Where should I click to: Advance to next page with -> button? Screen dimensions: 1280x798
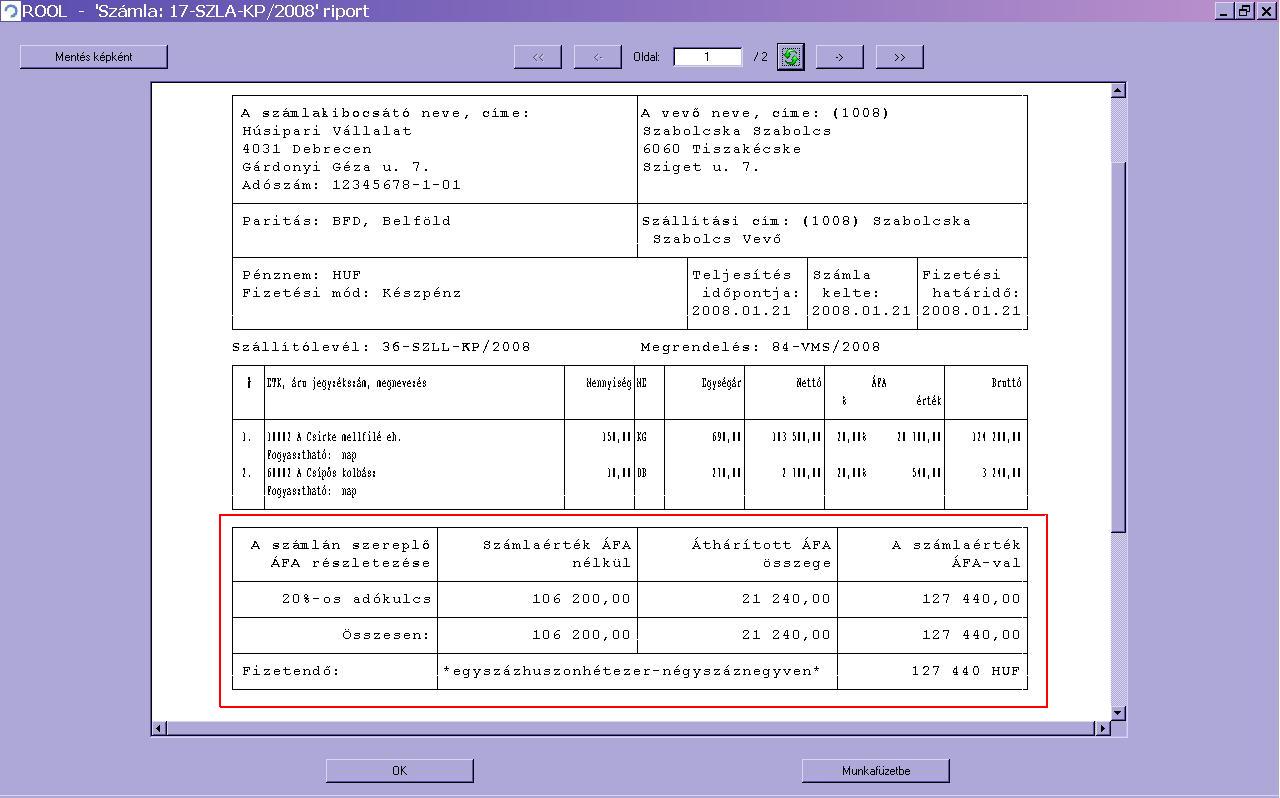point(840,57)
